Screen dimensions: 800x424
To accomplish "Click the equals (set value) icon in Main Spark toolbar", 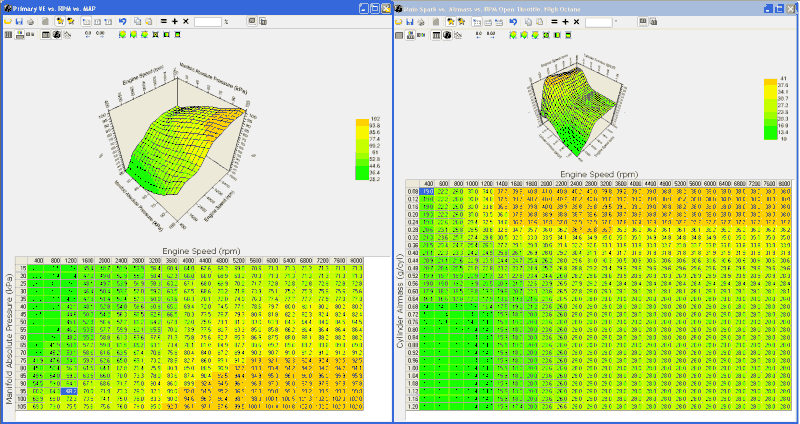I will (x=554, y=21).
